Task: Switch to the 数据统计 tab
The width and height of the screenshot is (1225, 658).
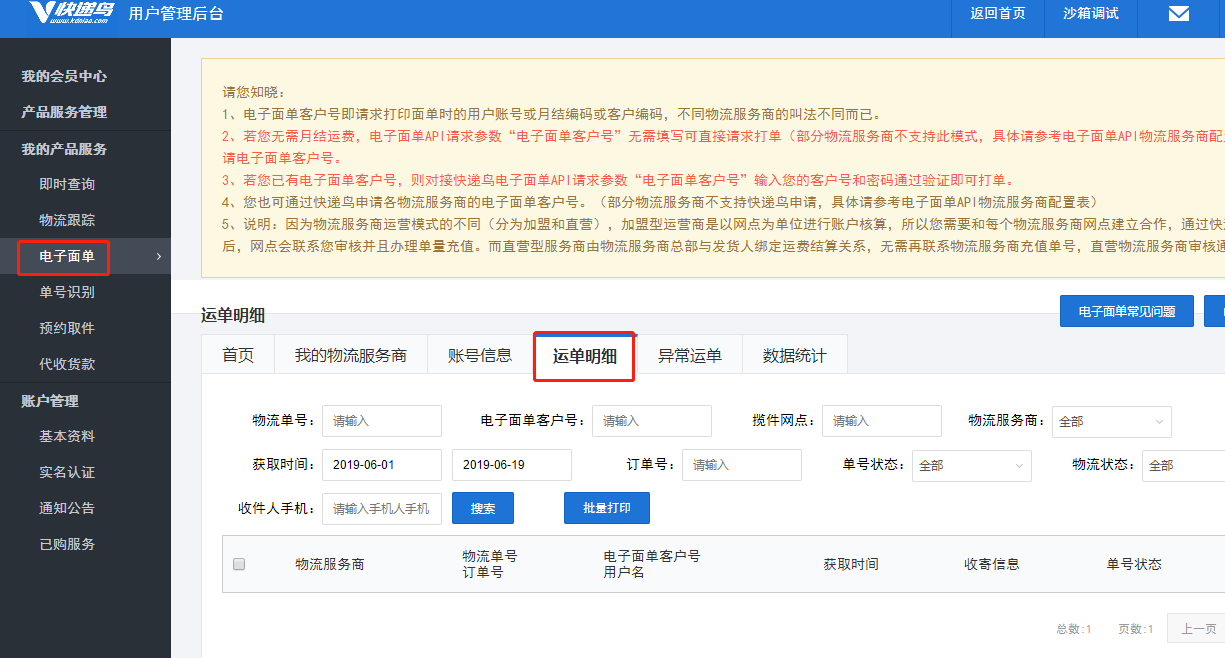Action: coord(795,355)
